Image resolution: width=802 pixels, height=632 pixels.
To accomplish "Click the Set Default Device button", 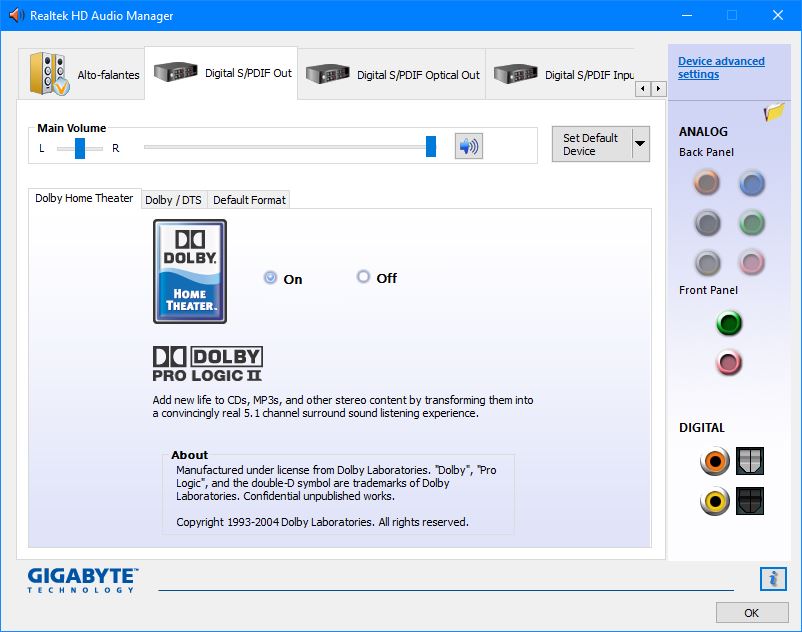I will (592, 144).
